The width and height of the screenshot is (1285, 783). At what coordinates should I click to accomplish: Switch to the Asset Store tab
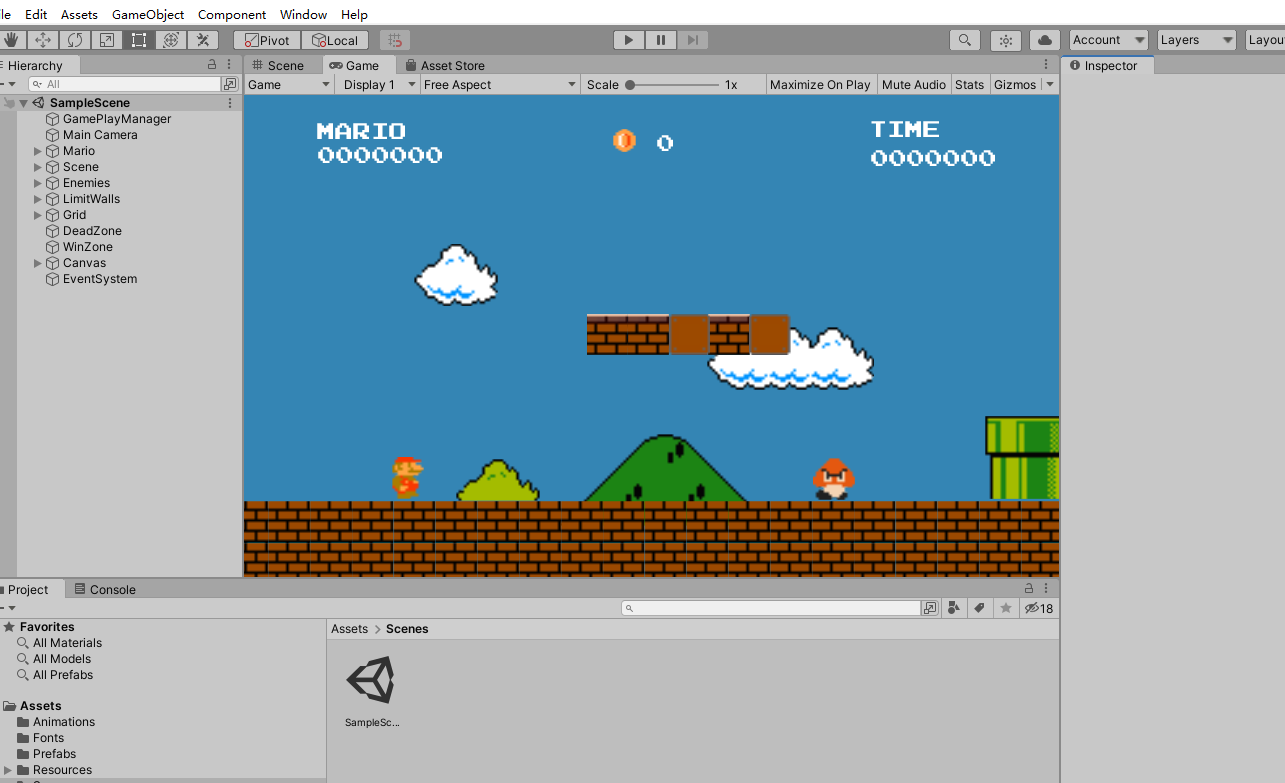click(x=445, y=65)
